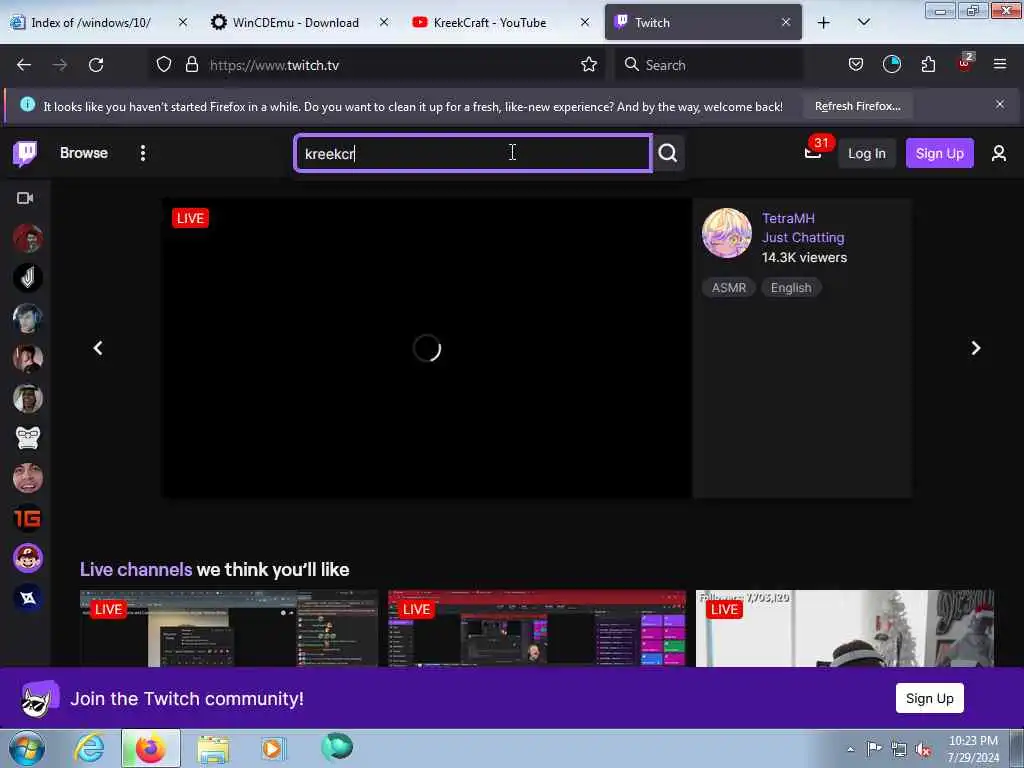The image size is (1024, 768).
Task: Open Windows Media Player taskbar icon
Action: pos(273,748)
